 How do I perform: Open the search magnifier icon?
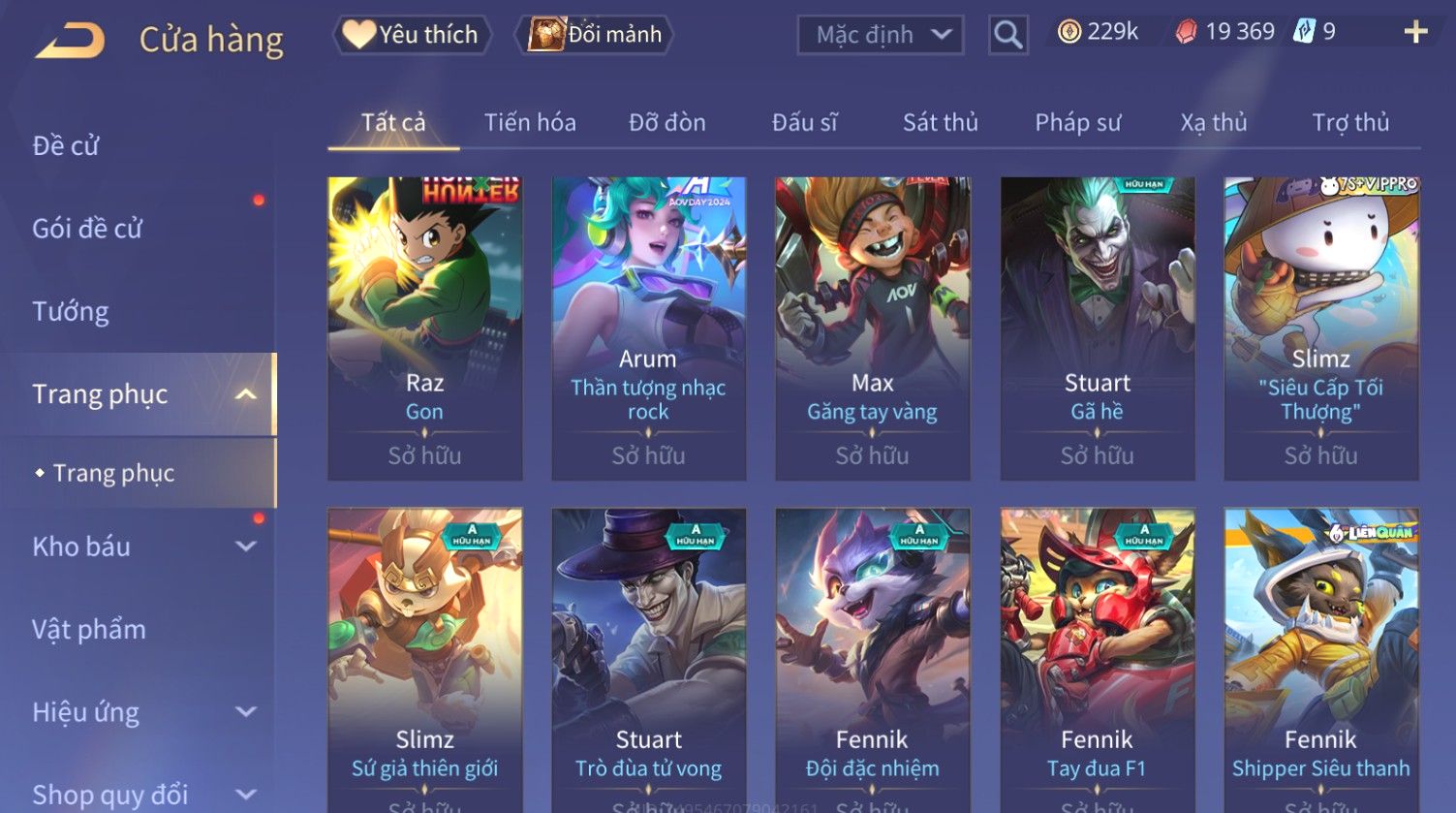pyautogui.click(x=1007, y=35)
